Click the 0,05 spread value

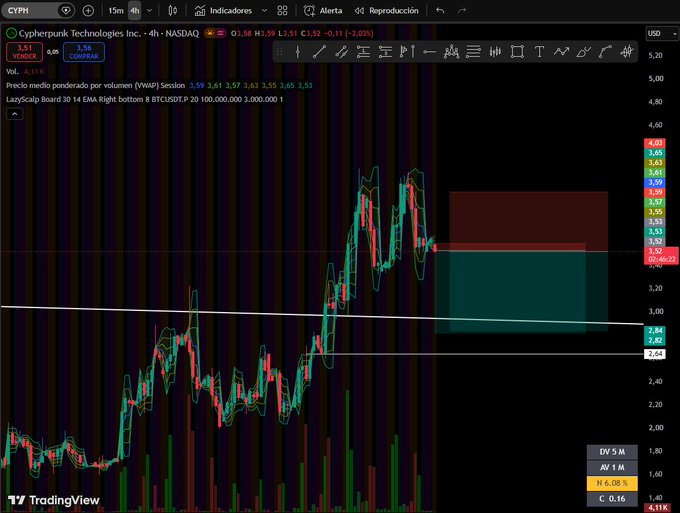[x=53, y=52]
